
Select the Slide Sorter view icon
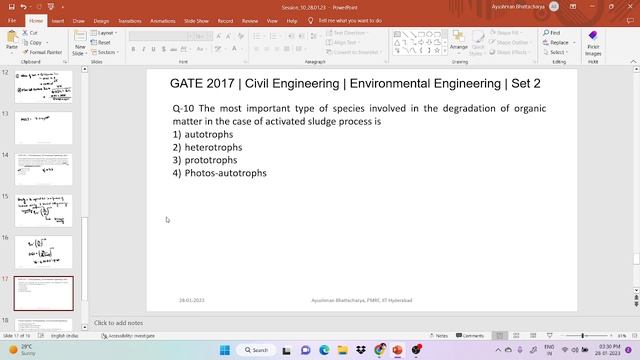click(516, 336)
